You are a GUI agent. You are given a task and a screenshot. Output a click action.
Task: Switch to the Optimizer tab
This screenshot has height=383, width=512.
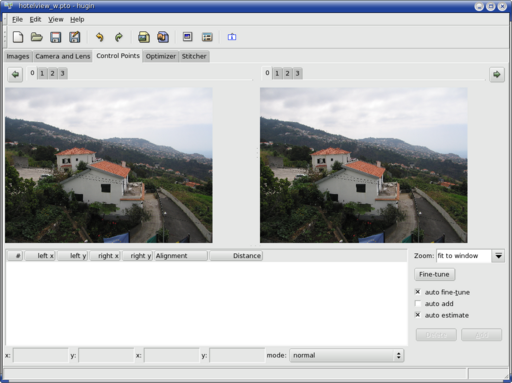[x=161, y=56]
